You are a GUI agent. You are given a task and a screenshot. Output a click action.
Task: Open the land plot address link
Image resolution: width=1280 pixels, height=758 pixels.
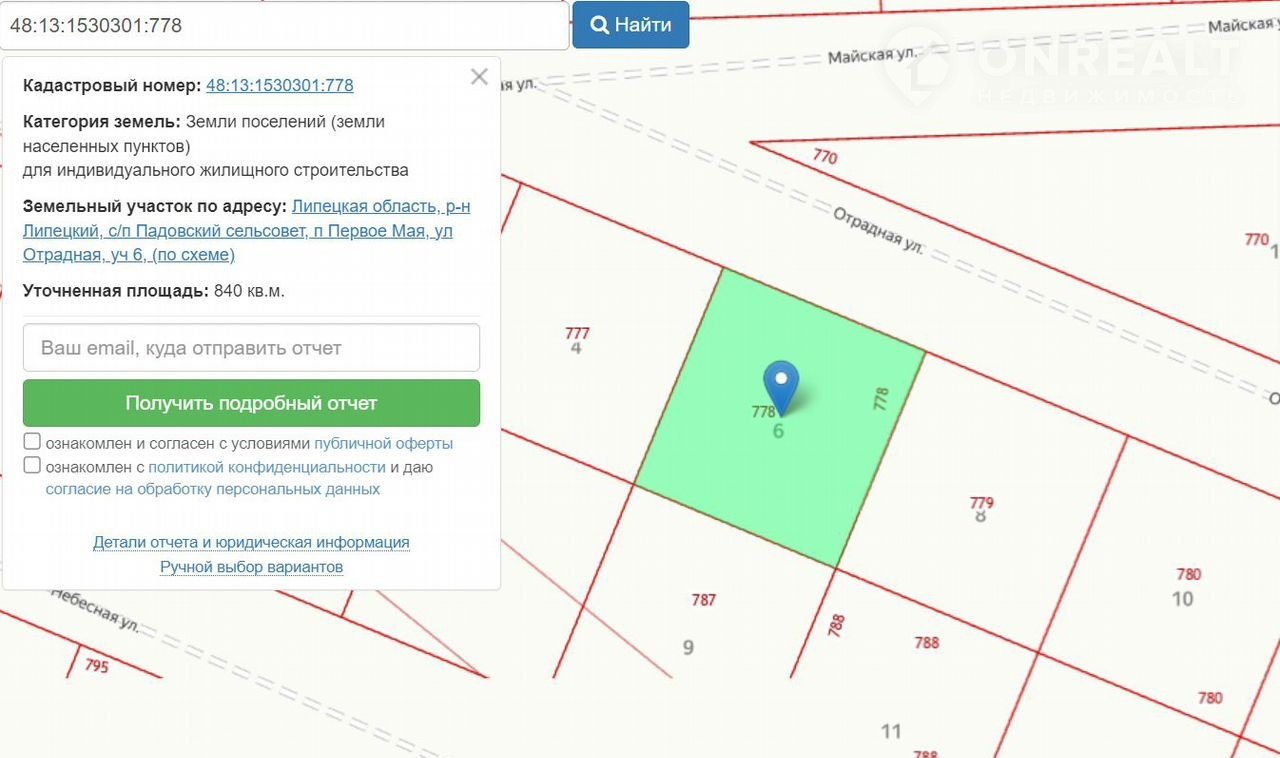click(x=246, y=231)
